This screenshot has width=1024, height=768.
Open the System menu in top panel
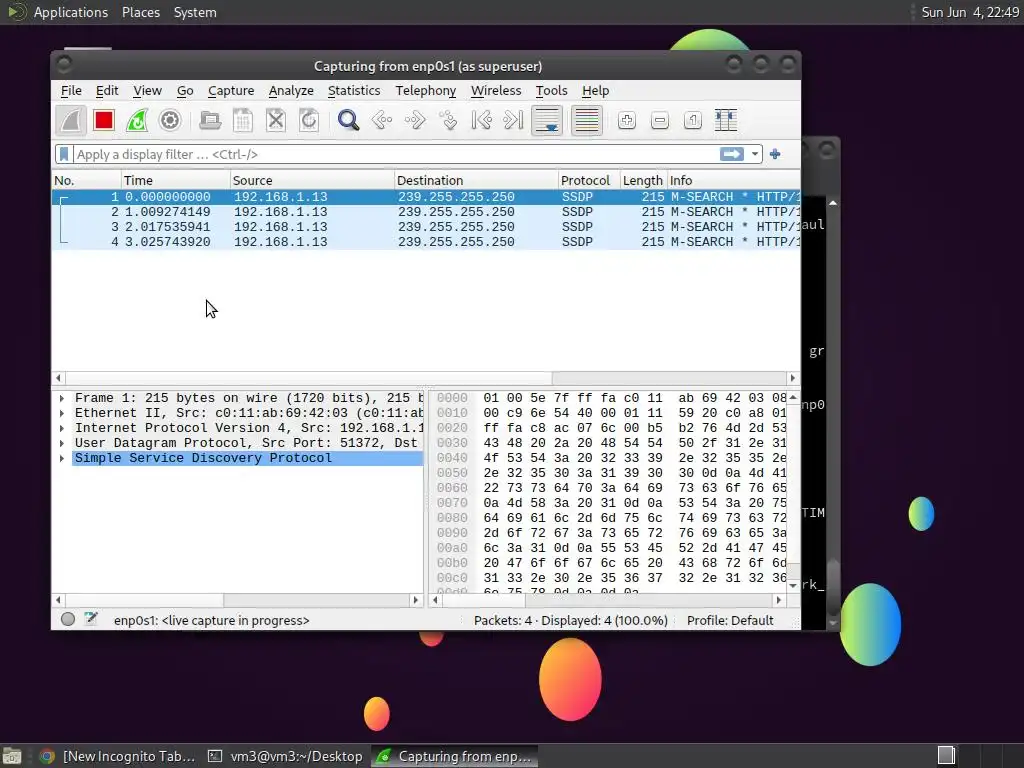pos(195,12)
